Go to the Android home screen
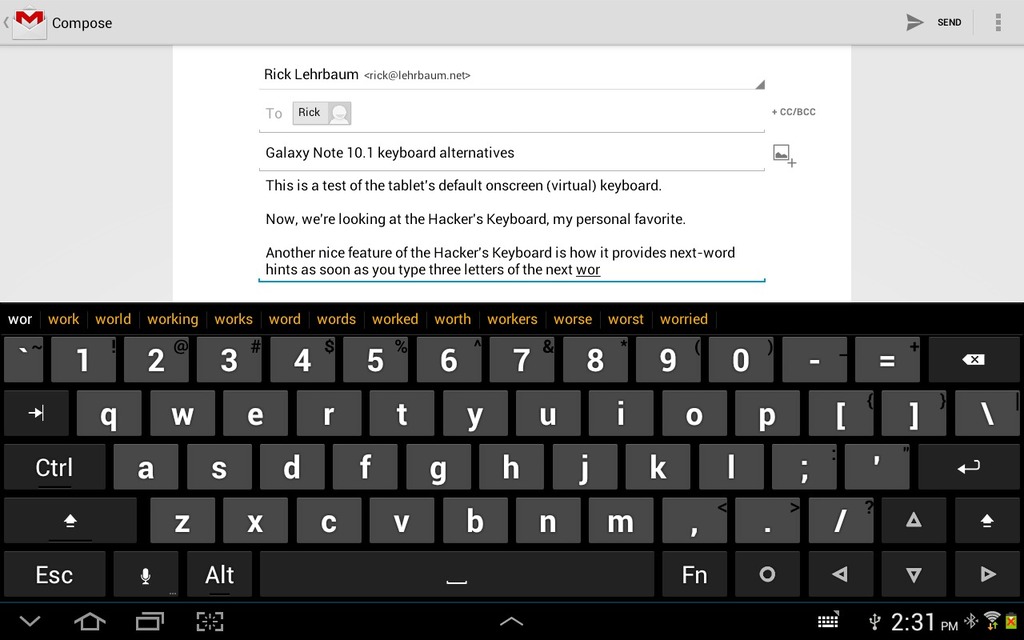Screen dimensions: 1024x640 pos(89,621)
